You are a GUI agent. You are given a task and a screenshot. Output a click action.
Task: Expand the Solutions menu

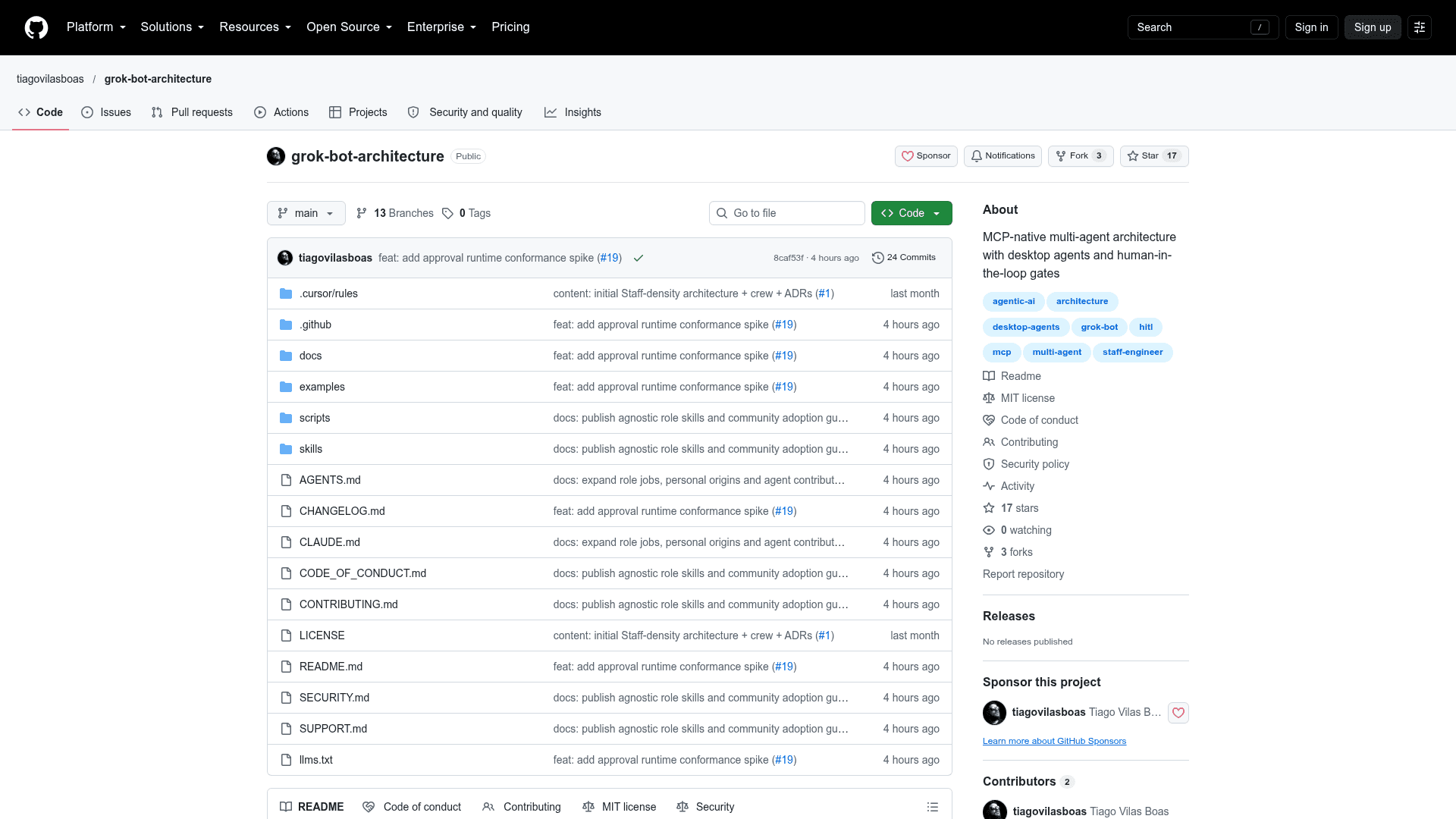point(172,27)
